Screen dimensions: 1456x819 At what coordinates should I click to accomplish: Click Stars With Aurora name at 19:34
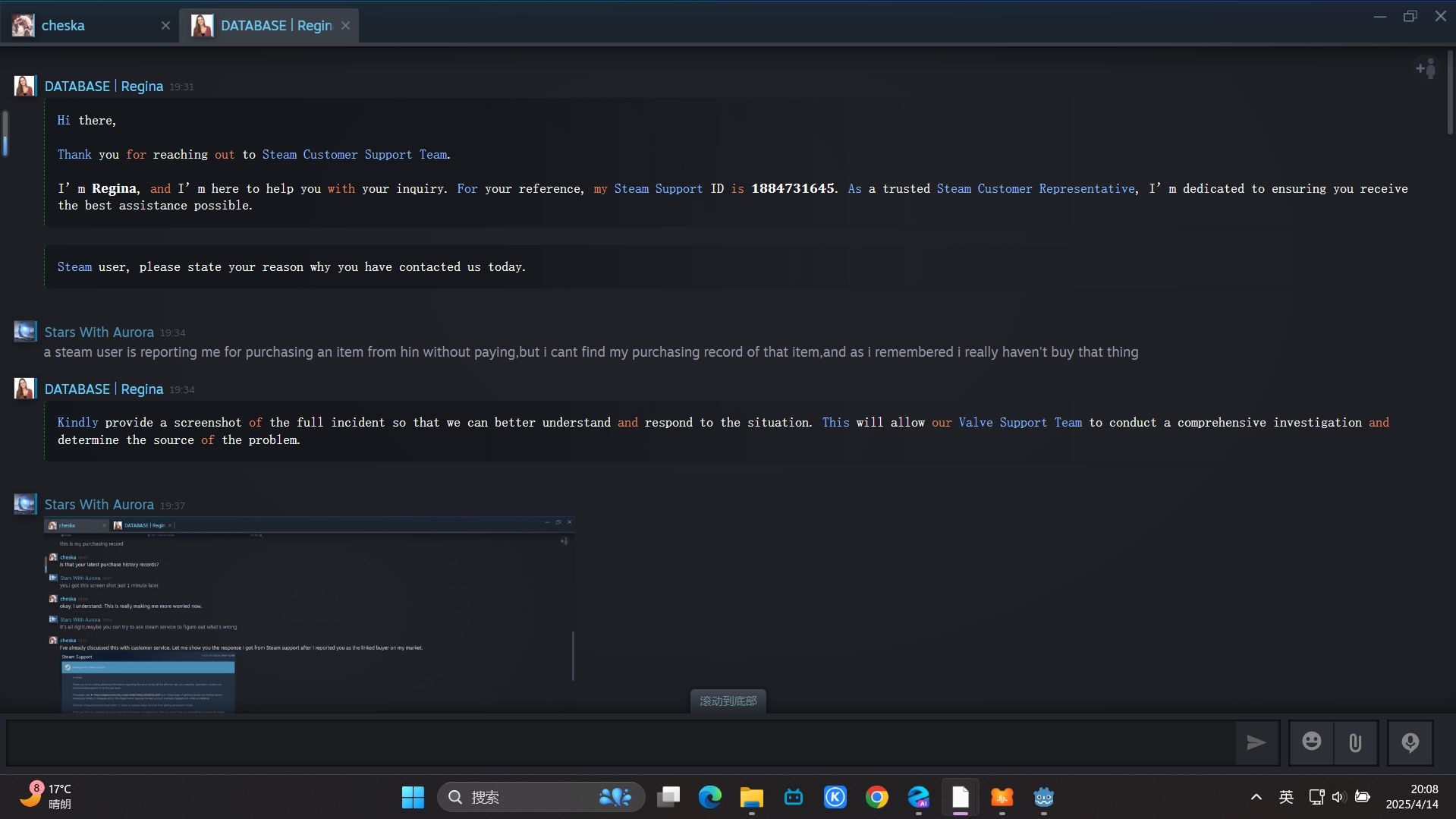(99, 332)
